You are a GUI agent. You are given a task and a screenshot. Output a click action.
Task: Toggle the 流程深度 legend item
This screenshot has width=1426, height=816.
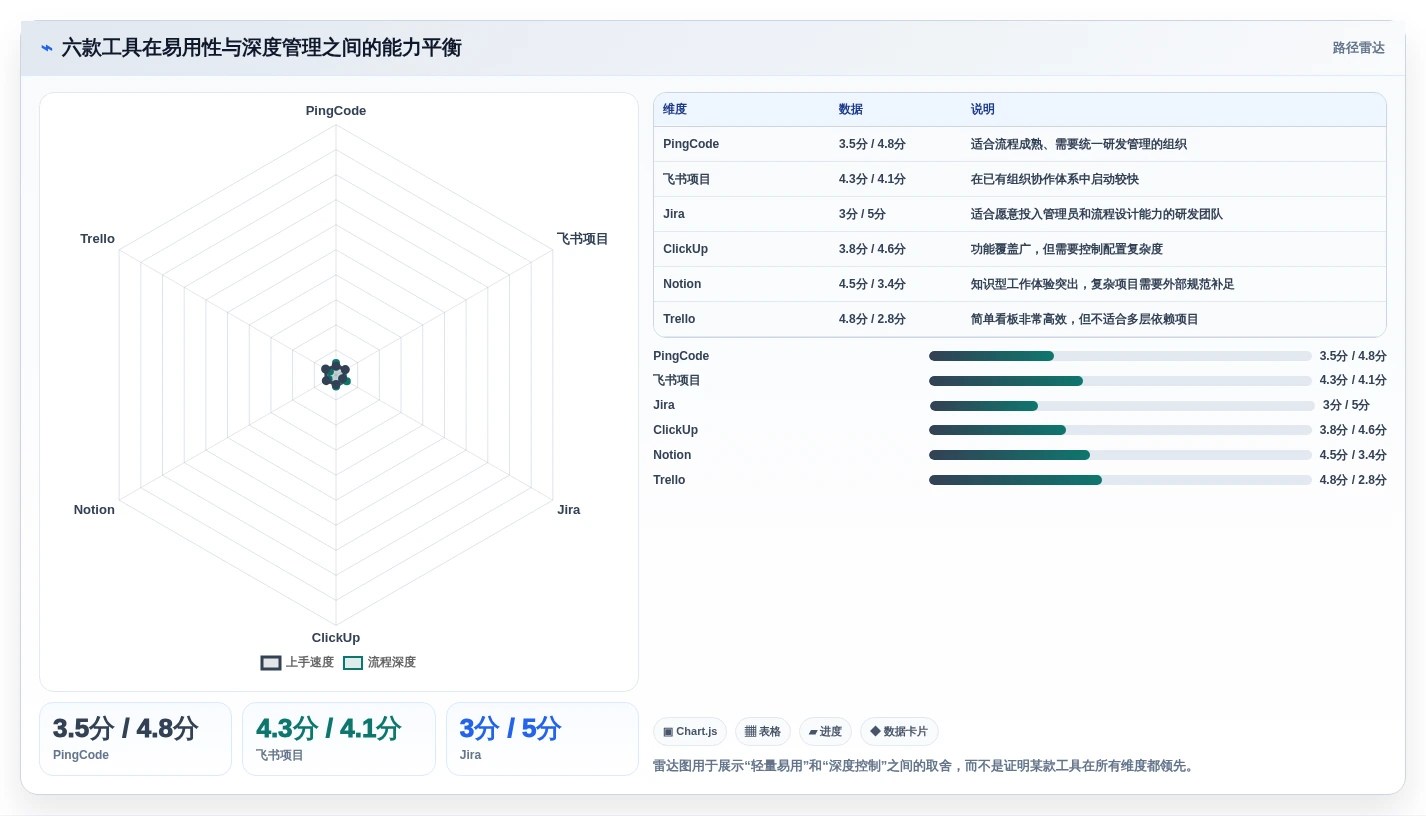pyautogui.click(x=379, y=662)
